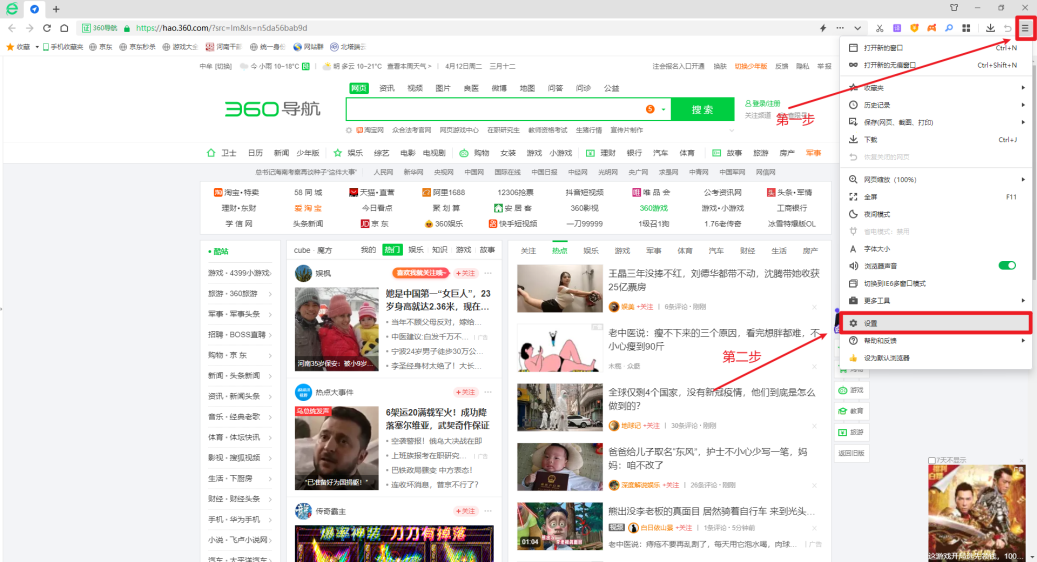Expand the dropdown arrow next to 收藏
This screenshot has height=562, width=1037.
(37, 47)
